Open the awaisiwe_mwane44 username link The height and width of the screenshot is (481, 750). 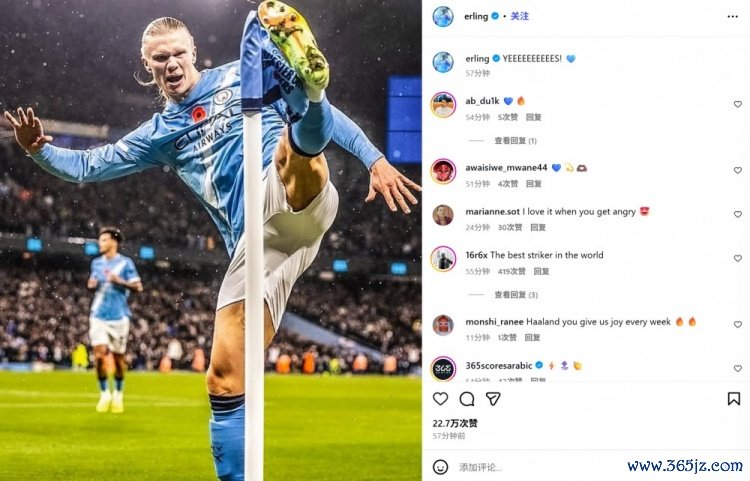[x=506, y=168]
